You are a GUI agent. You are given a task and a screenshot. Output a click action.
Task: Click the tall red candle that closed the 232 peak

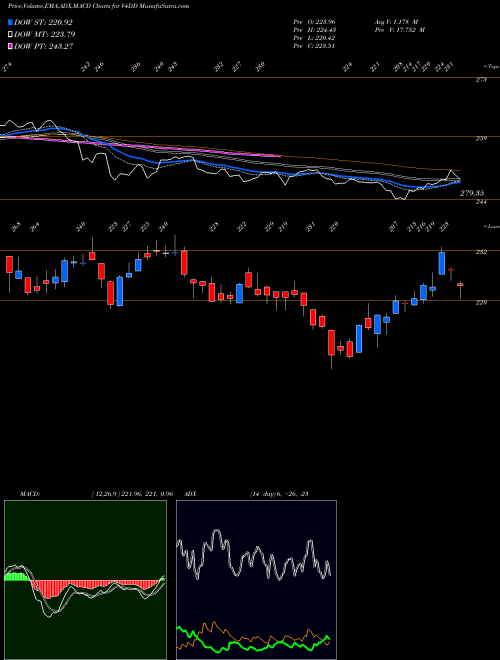click(184, 263)
